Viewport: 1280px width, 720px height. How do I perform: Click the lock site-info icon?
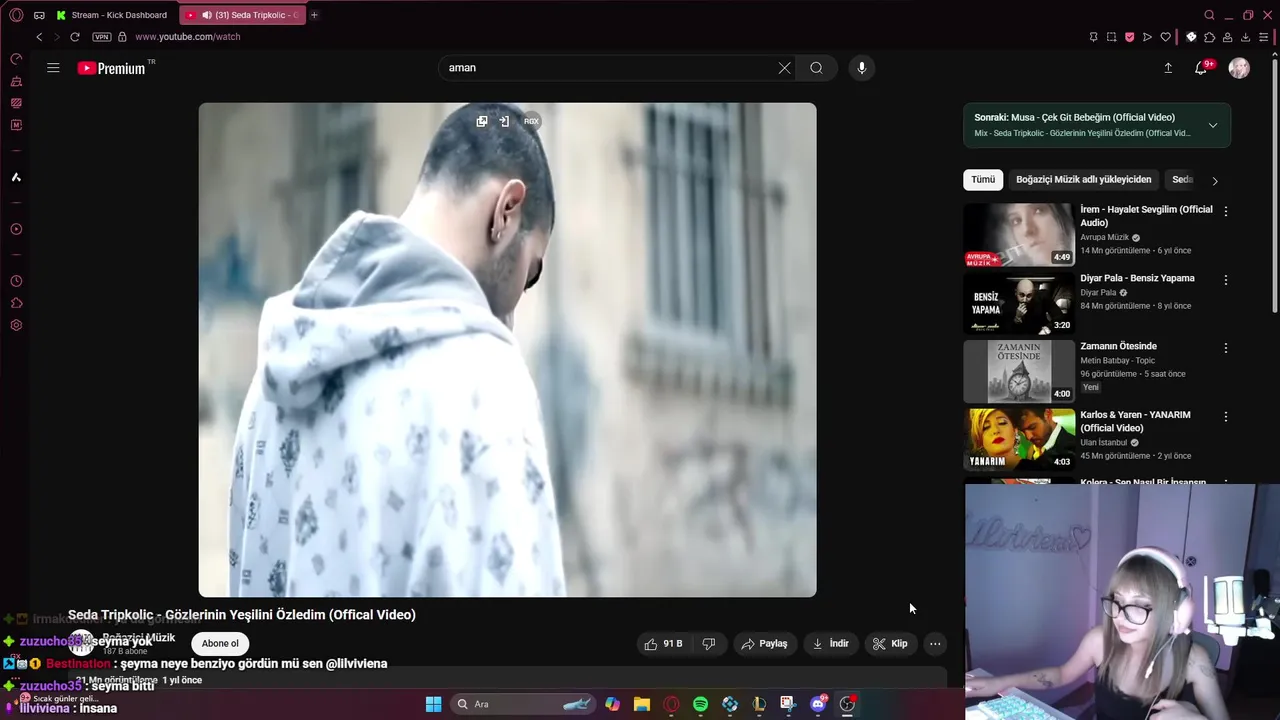coord(122,37)
